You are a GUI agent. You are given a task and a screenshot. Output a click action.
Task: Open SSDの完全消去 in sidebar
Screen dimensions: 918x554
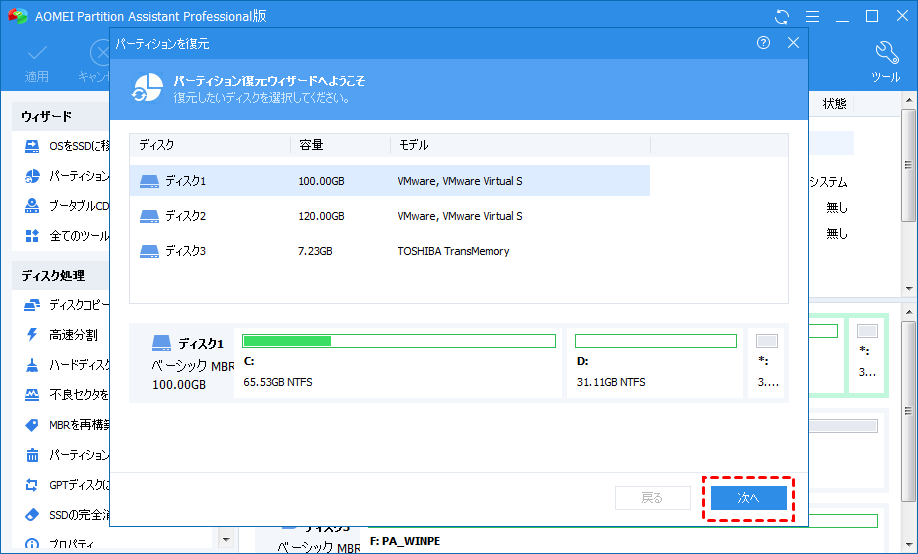66,515
